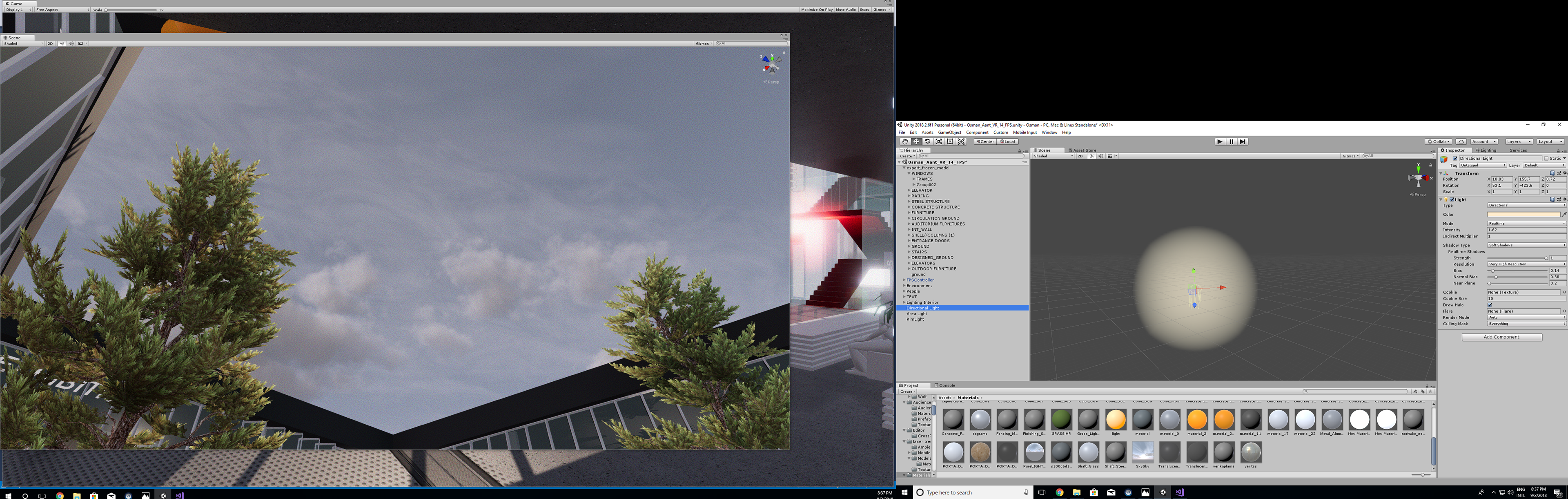Toggle the Center pivot mode button
This screenshot has height=499, width=1568.
coord(985,141)
